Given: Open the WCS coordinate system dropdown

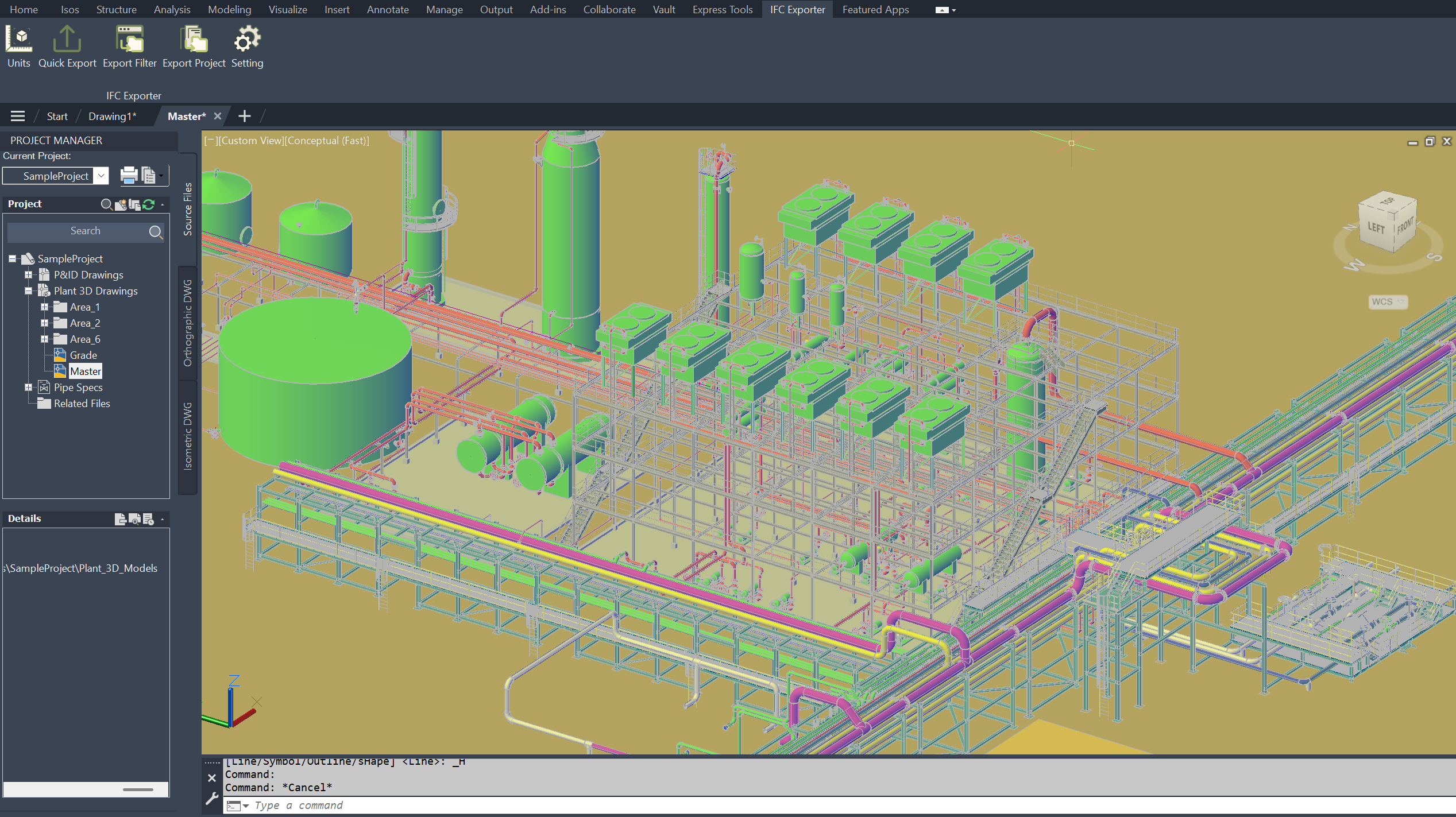Looking at the screenshot, I should (x=1388, y=302).
